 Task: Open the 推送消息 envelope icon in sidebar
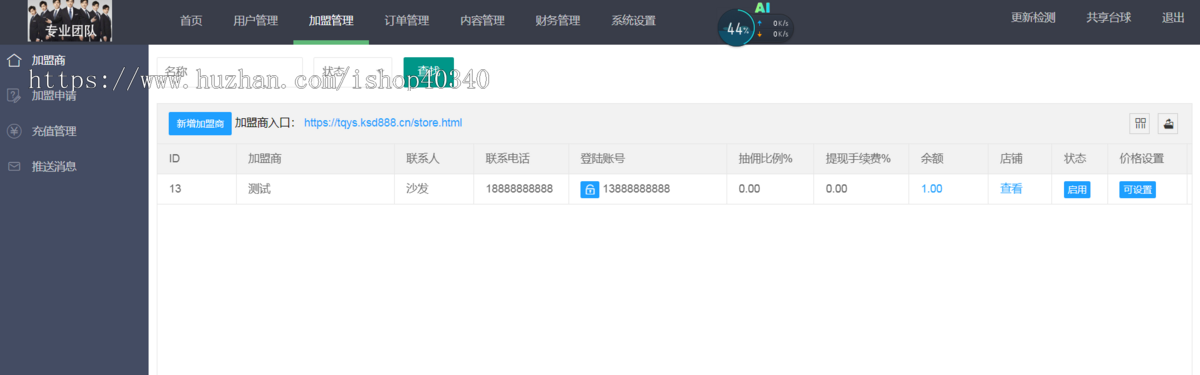pyautogui.click(x=14, y=166)
